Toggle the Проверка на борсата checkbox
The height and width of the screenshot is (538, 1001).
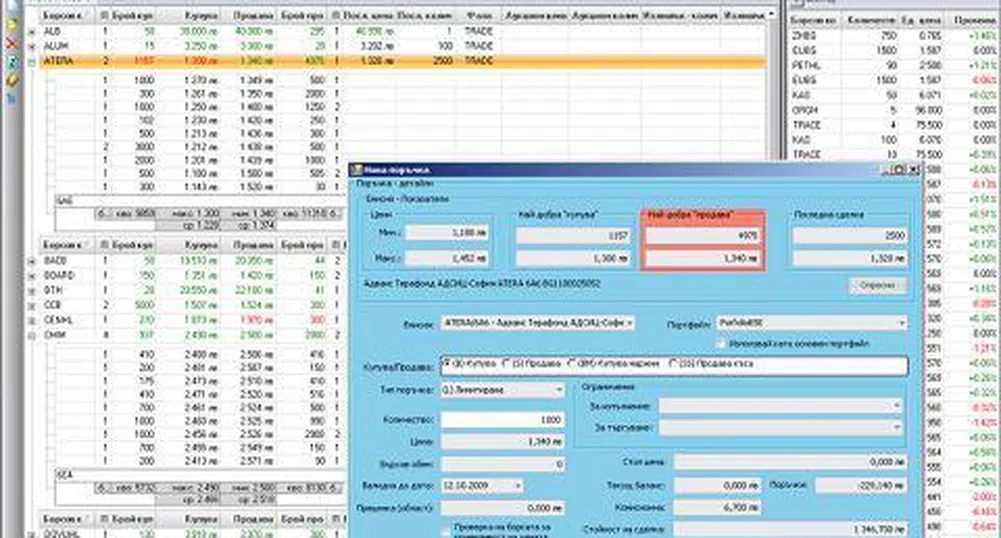coord(446,530)
